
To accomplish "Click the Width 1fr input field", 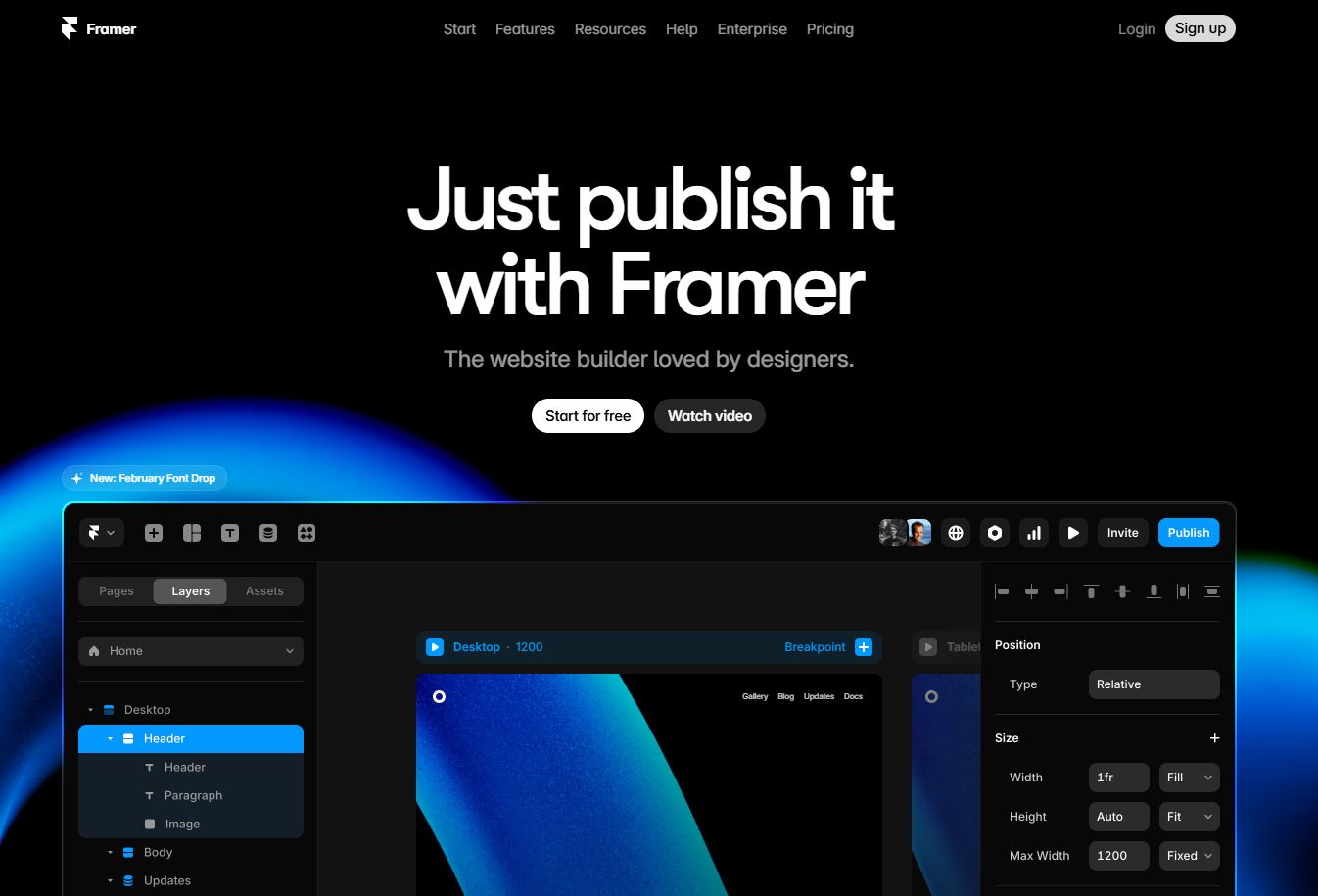I will [1118, 778].
